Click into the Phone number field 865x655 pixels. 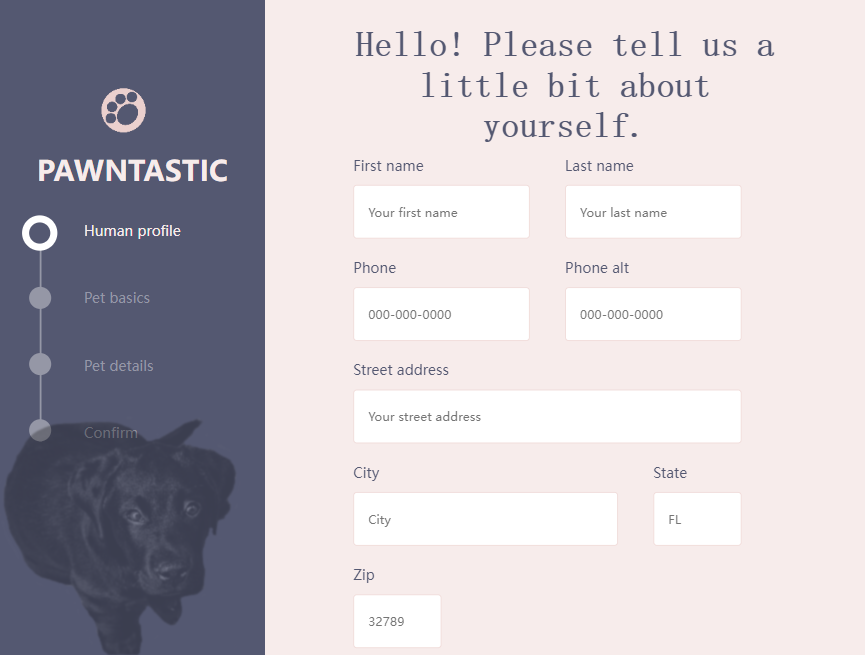click(441, 314)
